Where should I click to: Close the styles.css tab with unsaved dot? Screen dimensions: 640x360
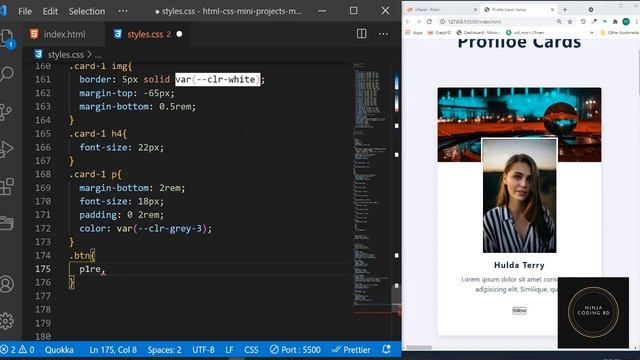pos(179,34)
